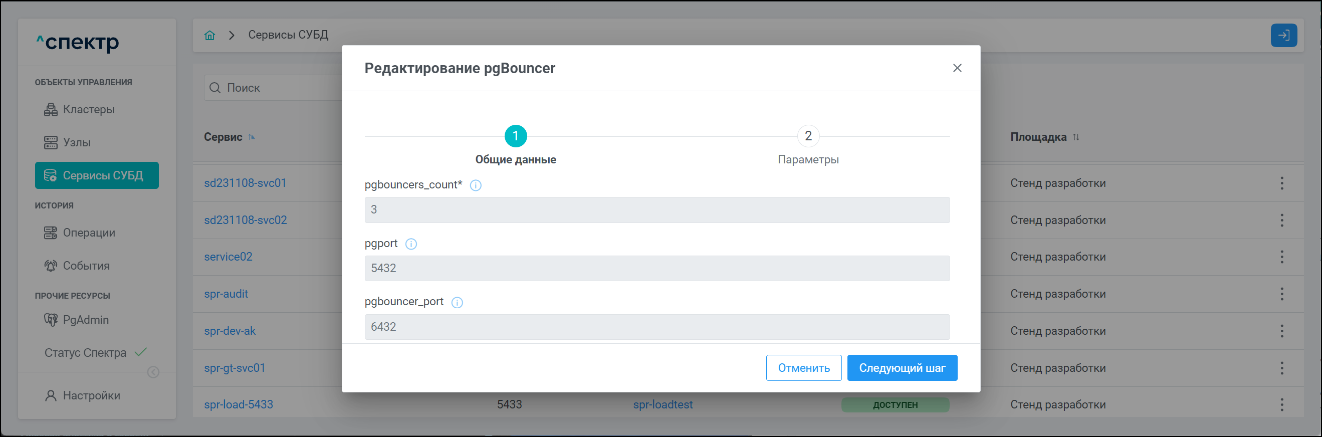Image resolution: width=1323 pixels, height=438 pixels.
Task: Open the spr-loadtest link
Action: pos(663,405)
